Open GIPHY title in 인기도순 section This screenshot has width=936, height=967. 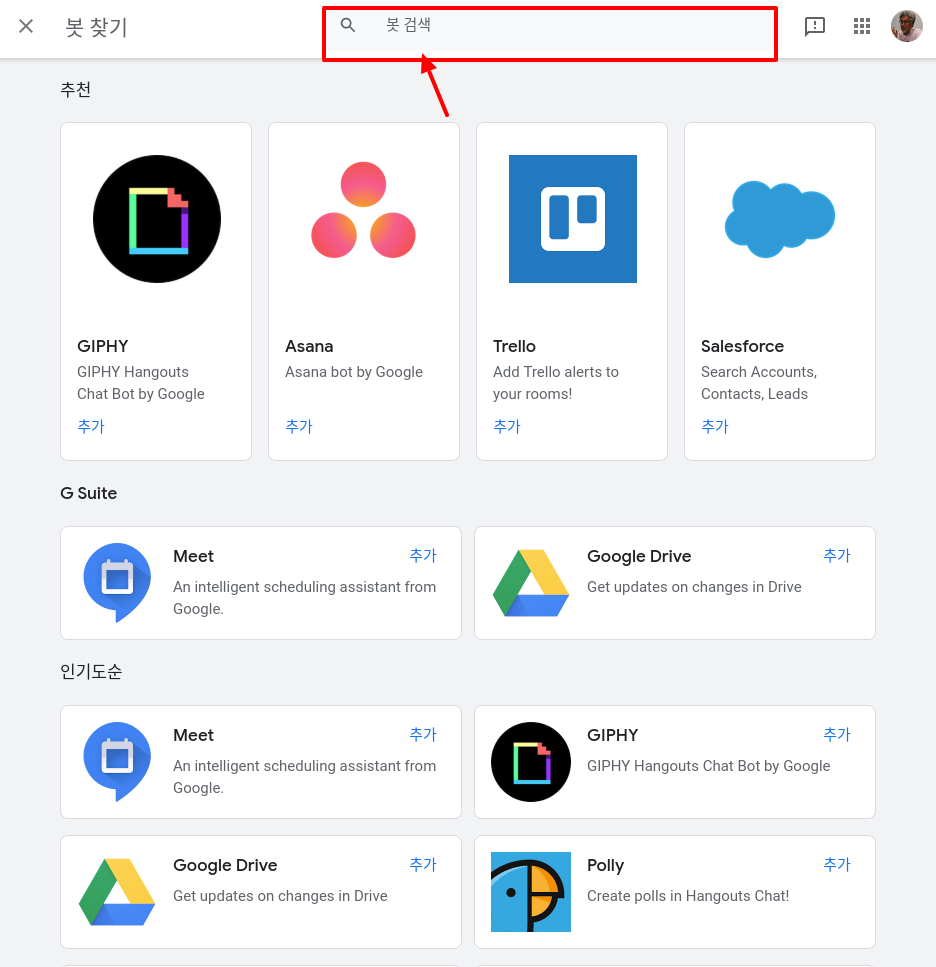pyautogui.click(x=612, y=735)
